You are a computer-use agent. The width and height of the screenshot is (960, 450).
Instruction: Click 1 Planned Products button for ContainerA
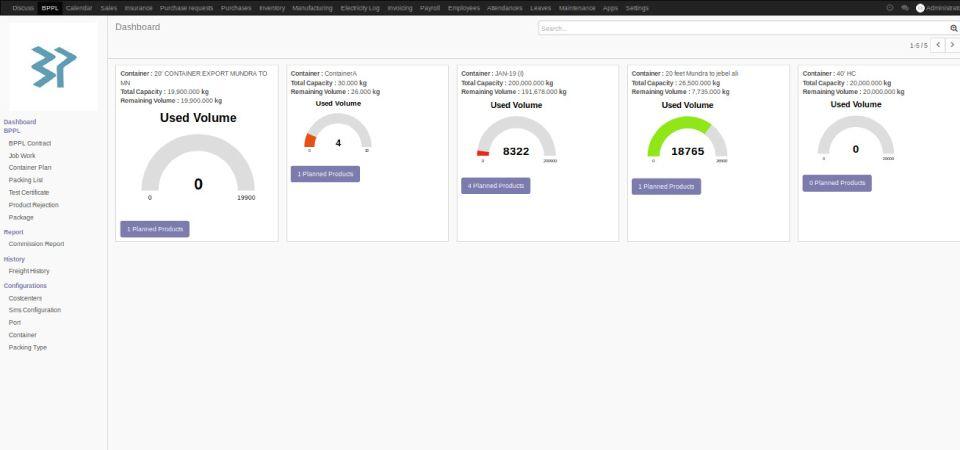click(x=325, y=174)
